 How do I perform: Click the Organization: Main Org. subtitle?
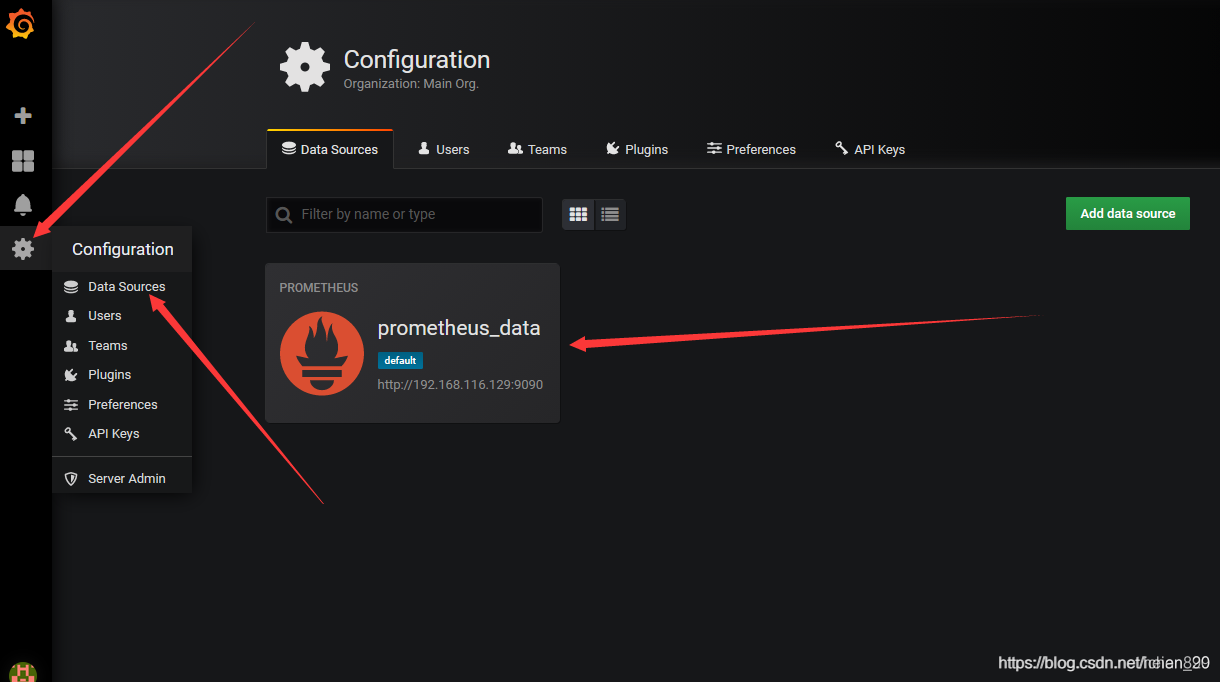pyautogui.click(x=411, y=84)
